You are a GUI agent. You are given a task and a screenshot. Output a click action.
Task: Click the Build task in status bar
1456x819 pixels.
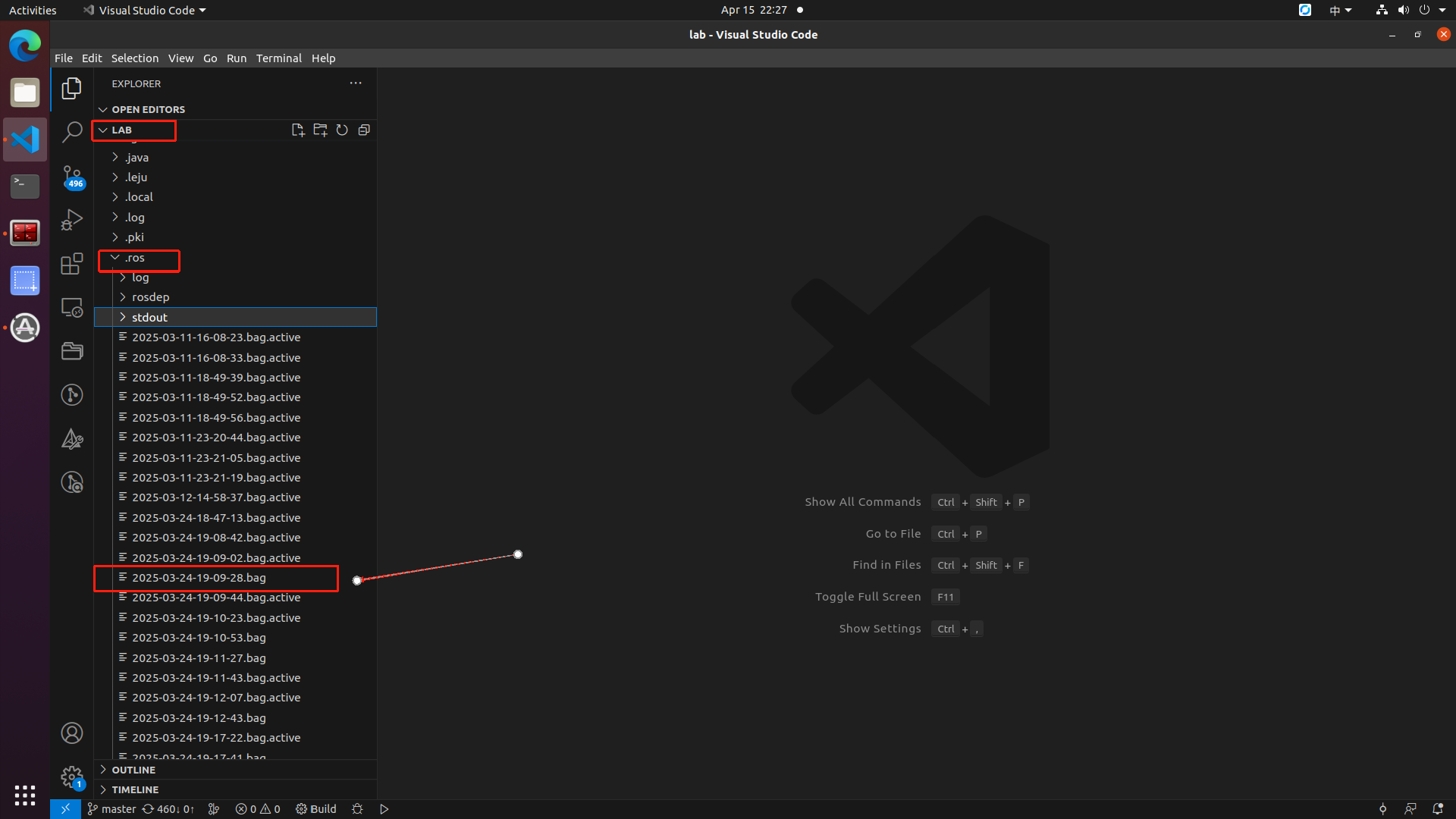point(316,808)
